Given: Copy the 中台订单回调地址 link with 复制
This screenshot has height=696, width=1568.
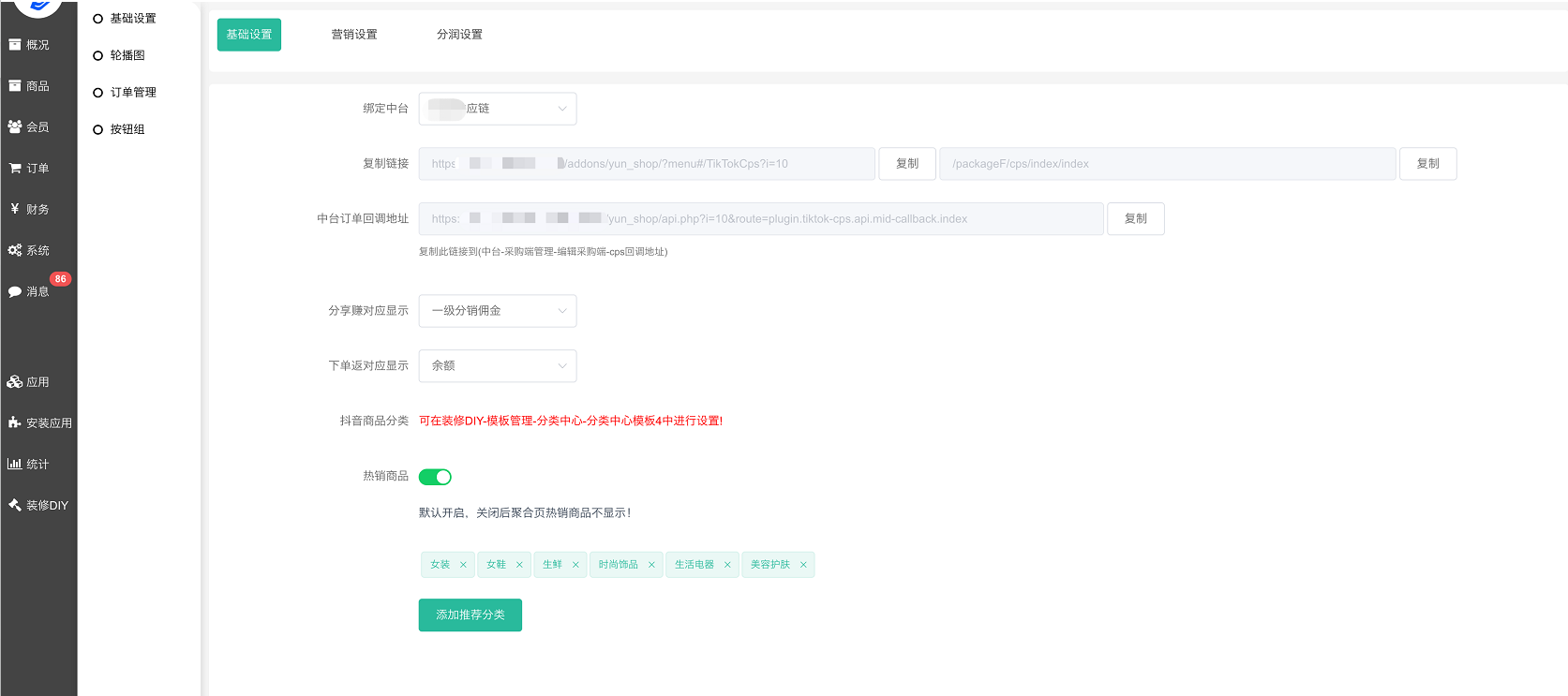Looking at the screenshot, I should (1135, 219).
